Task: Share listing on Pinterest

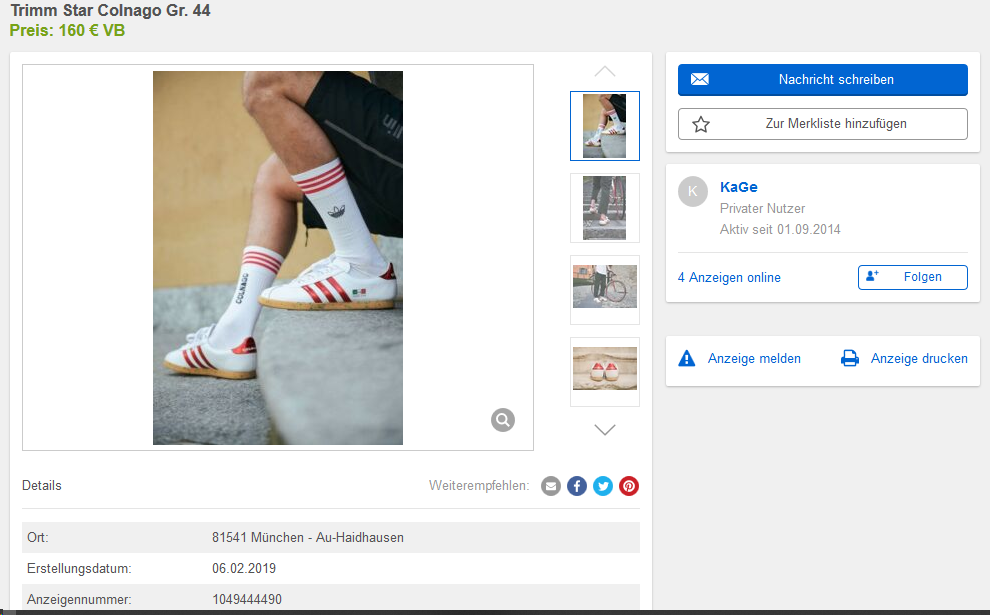Action: point(629,486)
